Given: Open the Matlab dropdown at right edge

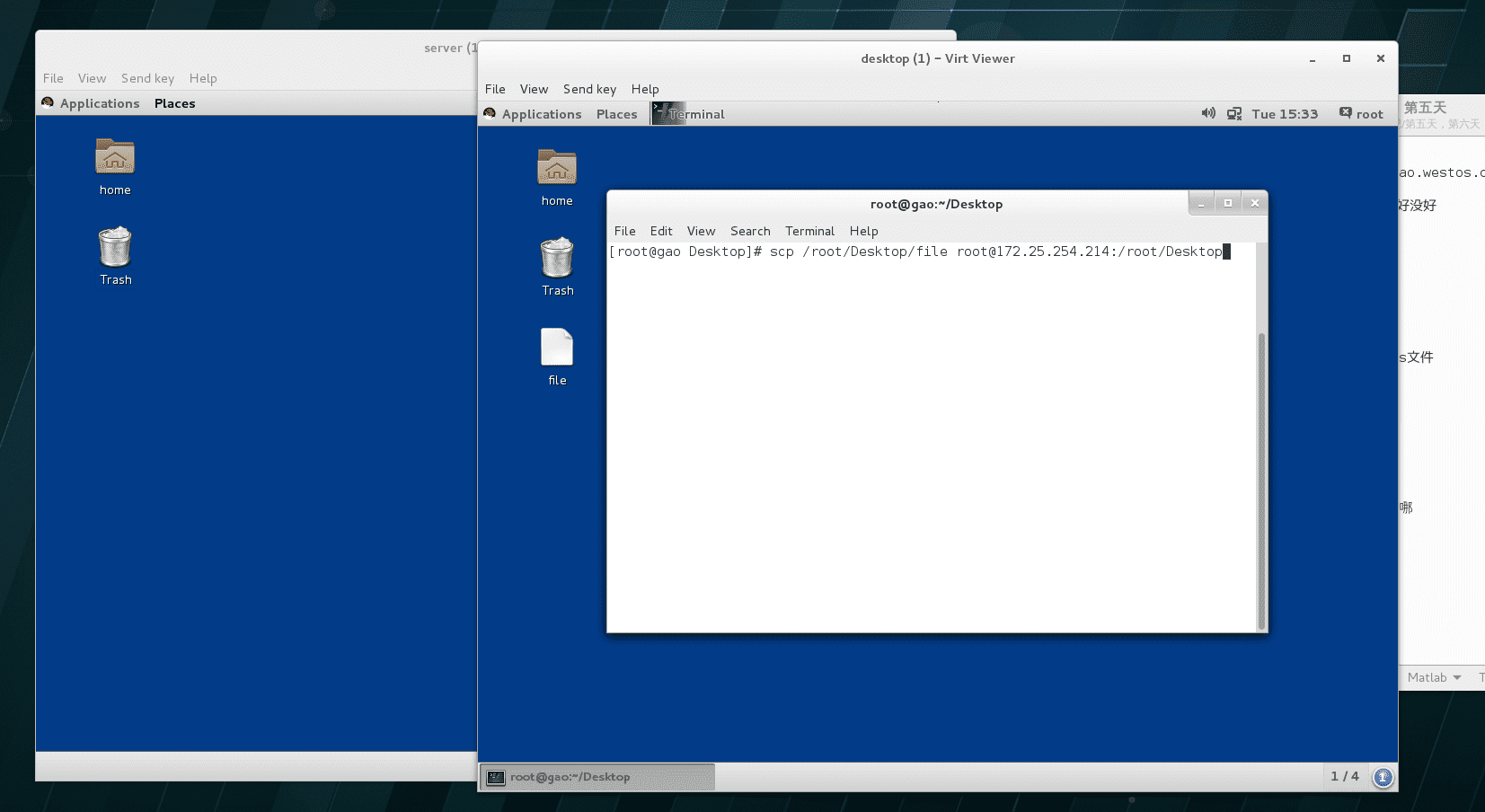Looking at the screenshot, I should tap(1434, 677).
